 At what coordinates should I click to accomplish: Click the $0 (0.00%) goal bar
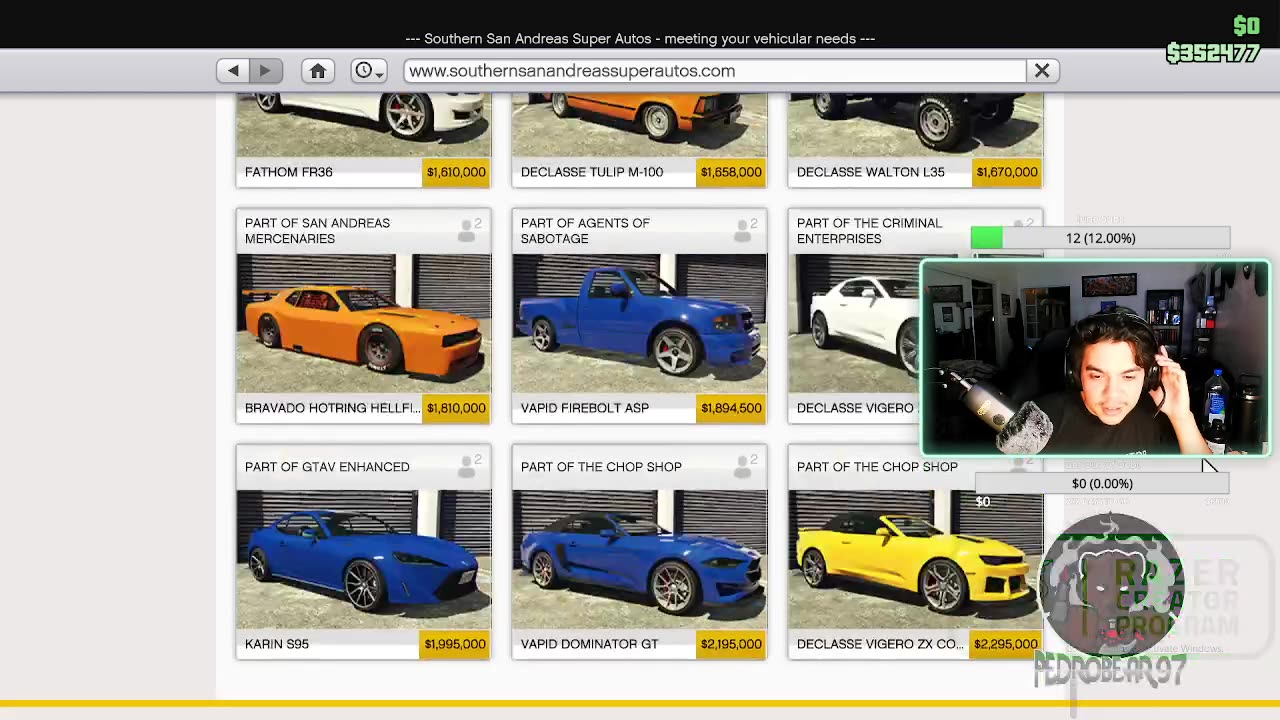pos(1102,484)
